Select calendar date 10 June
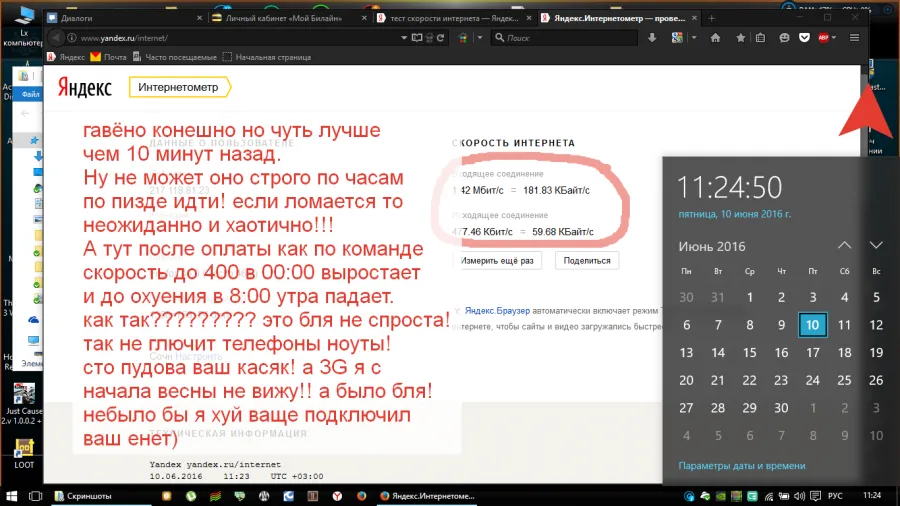The height and width of the screenshot is (506, 900). pos(813,325)
